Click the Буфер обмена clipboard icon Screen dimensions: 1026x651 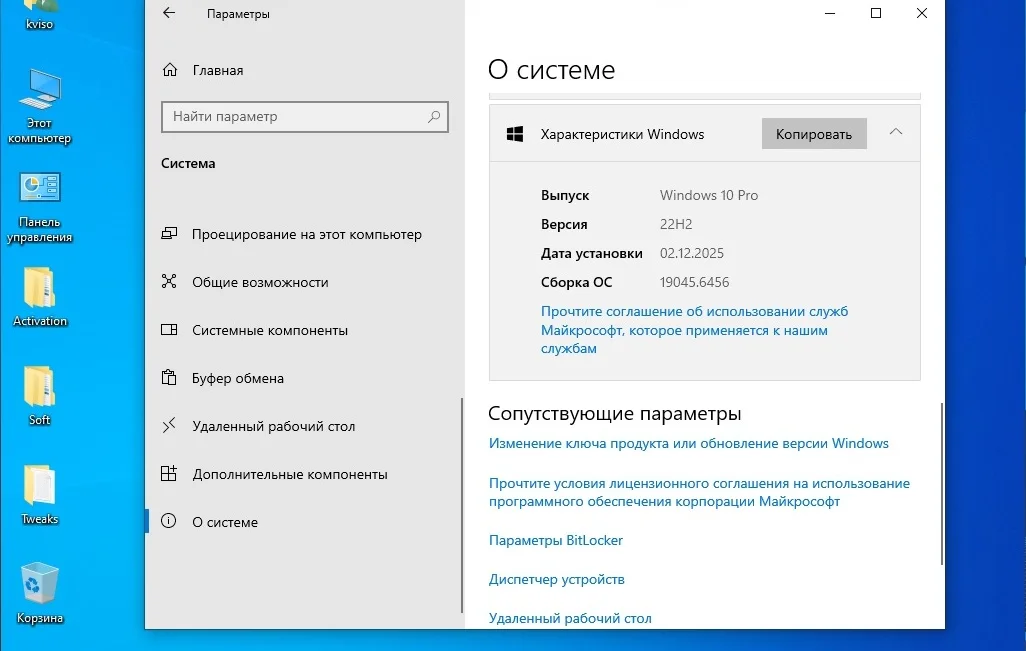tap(169, 378)
